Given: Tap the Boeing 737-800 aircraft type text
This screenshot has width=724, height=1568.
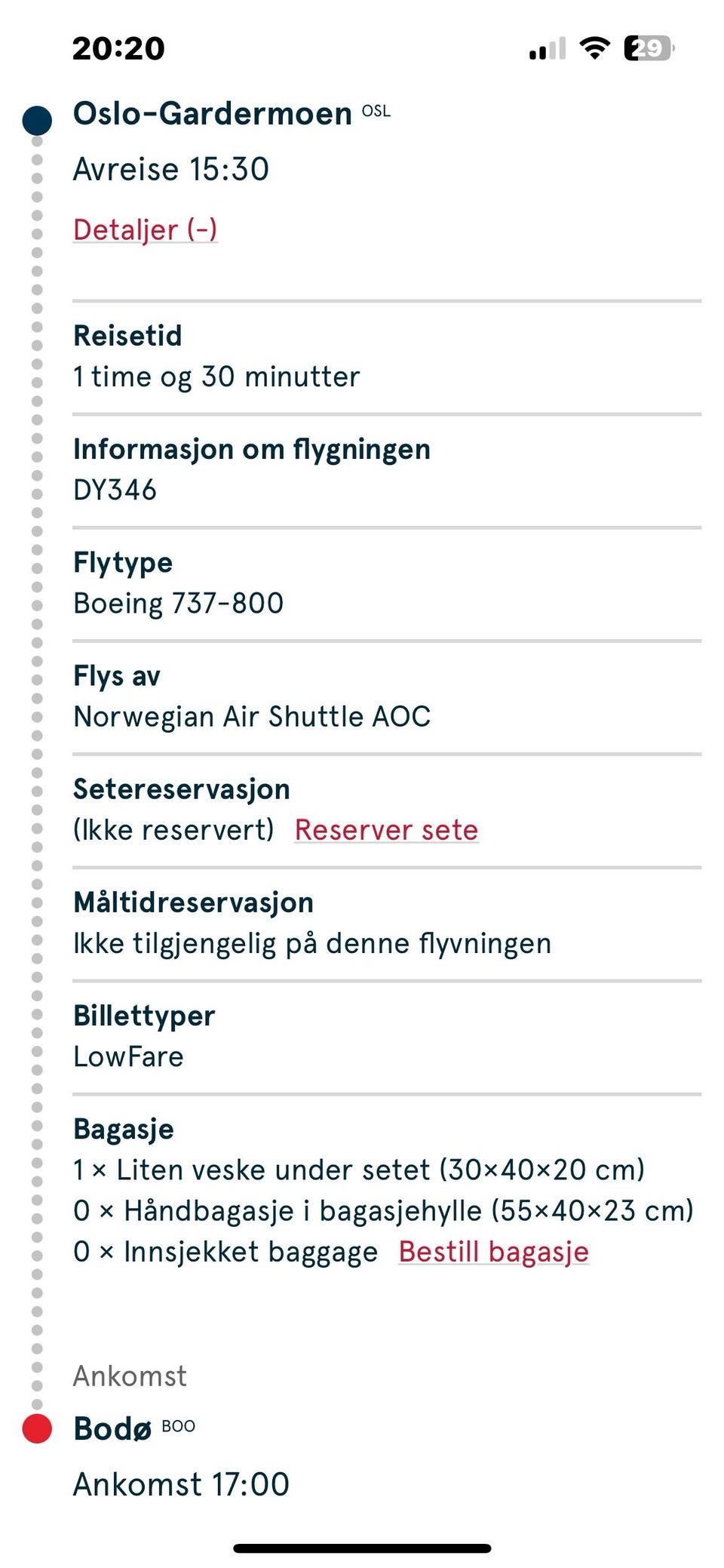Looking at the screenshot, I should coord(178,604).
